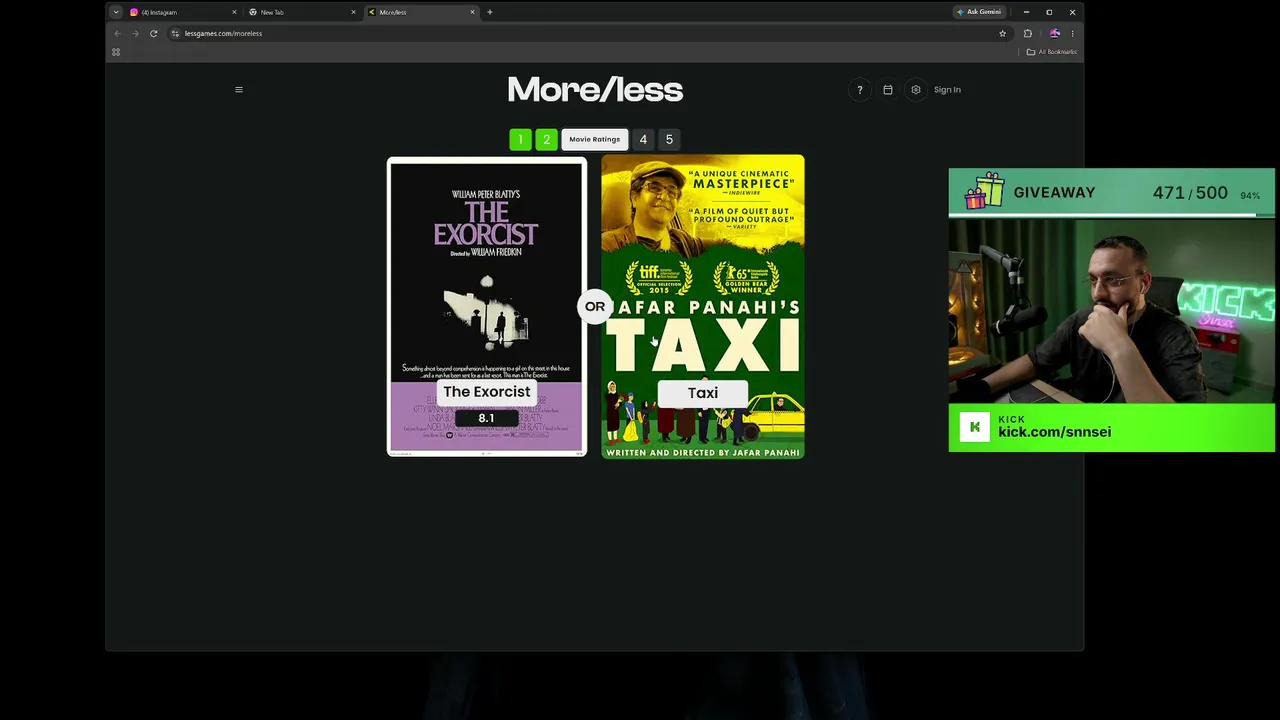Click the More/less logo title
This screenshot has height=720, width=1280.
[x=595, y=90]
